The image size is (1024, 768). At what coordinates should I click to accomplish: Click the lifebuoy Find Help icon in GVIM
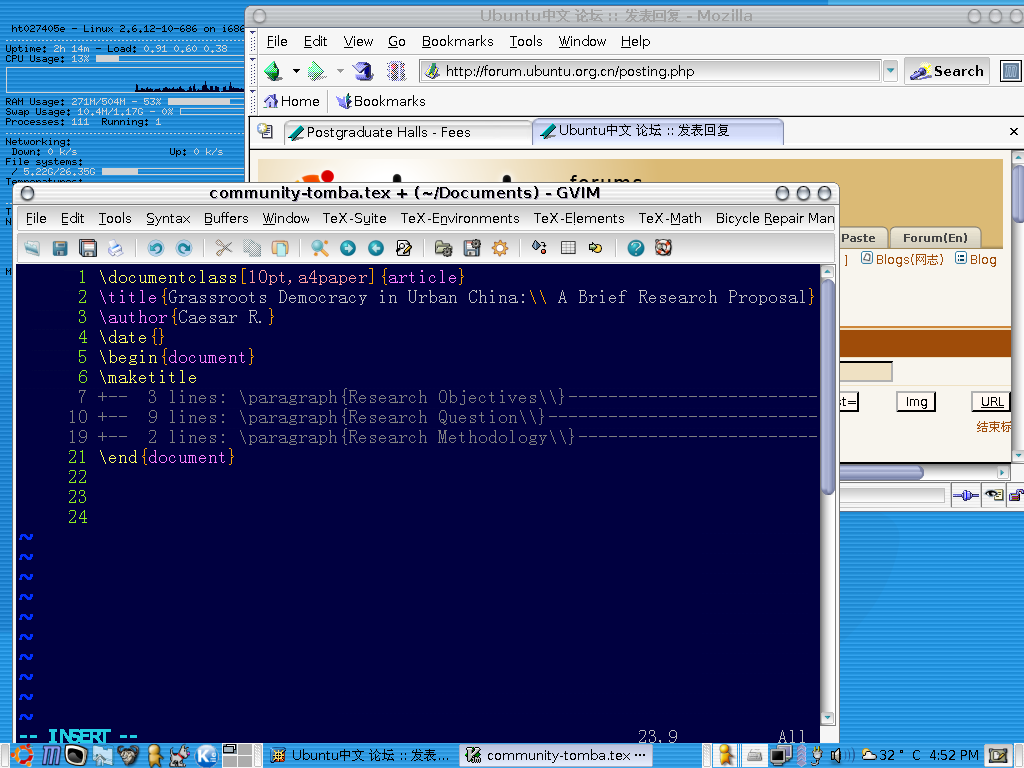(x=664, y=248)
